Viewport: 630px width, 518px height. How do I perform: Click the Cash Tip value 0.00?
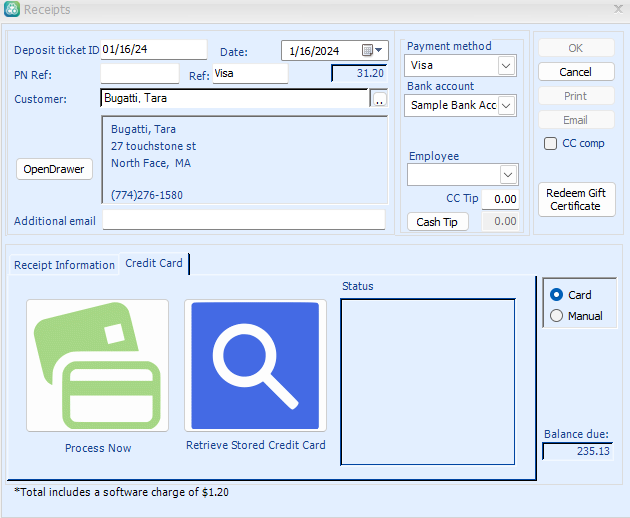click(x=500, y=221)
